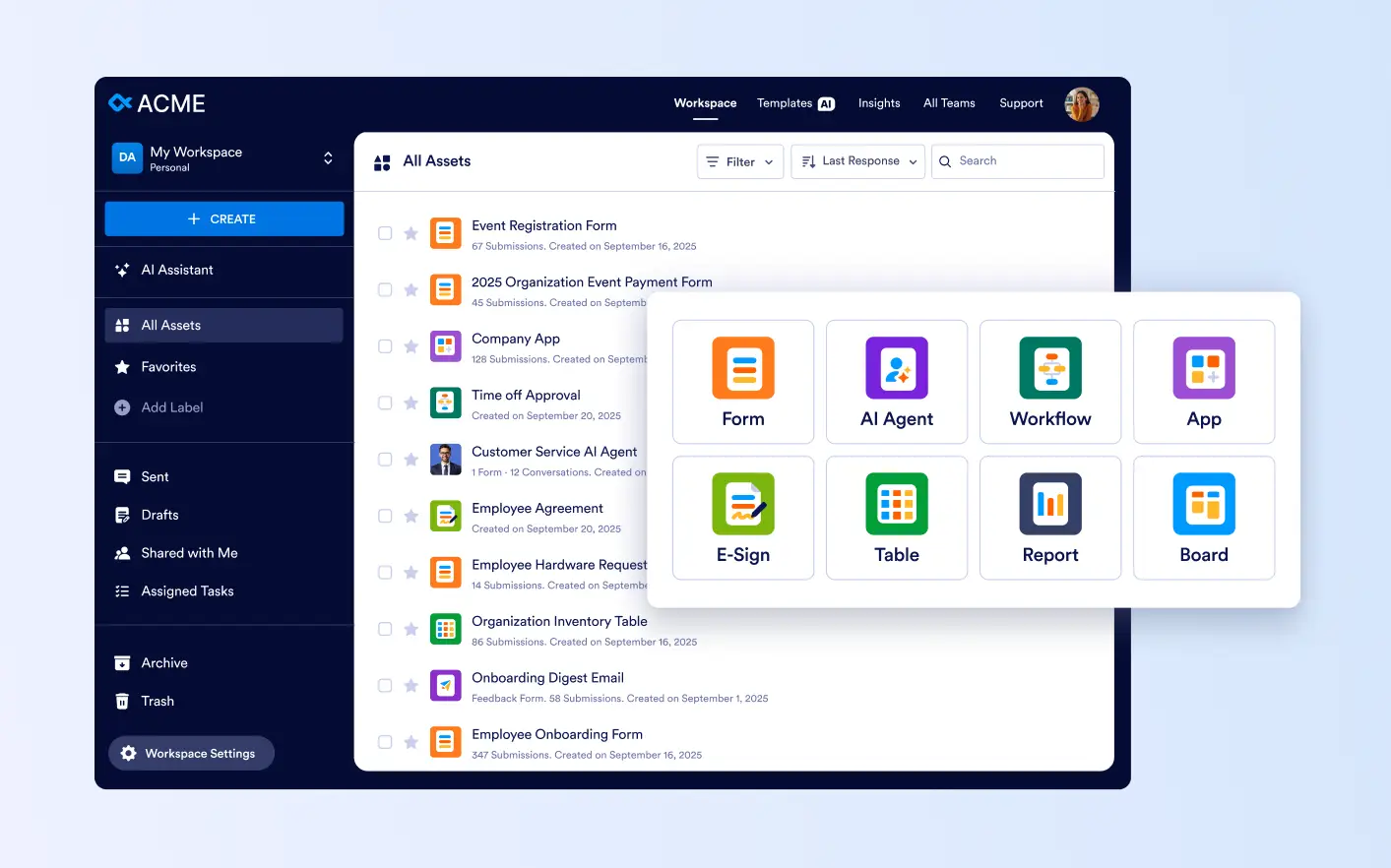Switch to the Insights tab
The image size is (1391, 868).
(x=879, y=103)
